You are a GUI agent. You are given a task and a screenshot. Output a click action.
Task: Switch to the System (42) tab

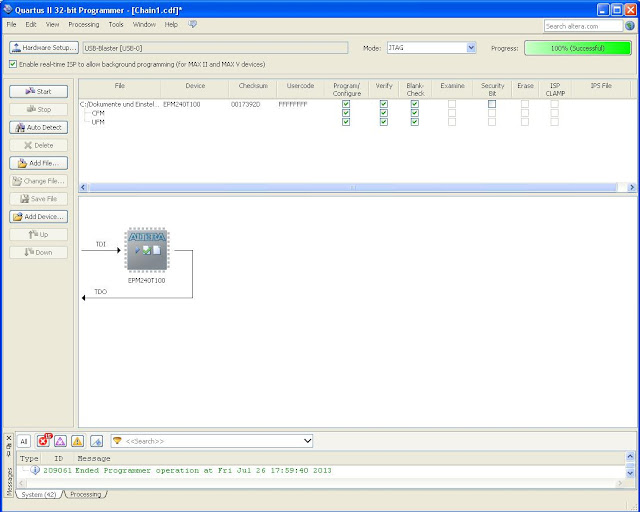[39, 494]
